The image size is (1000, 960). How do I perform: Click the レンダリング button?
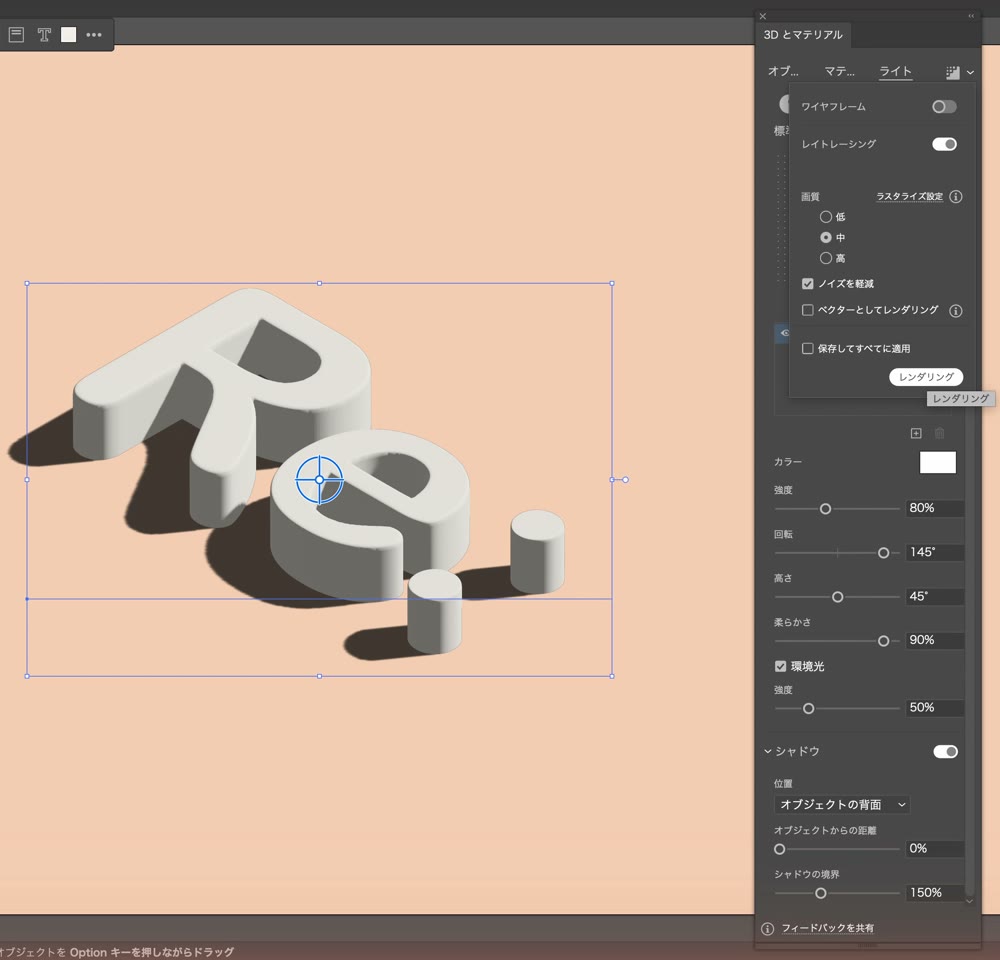(926, 377)
